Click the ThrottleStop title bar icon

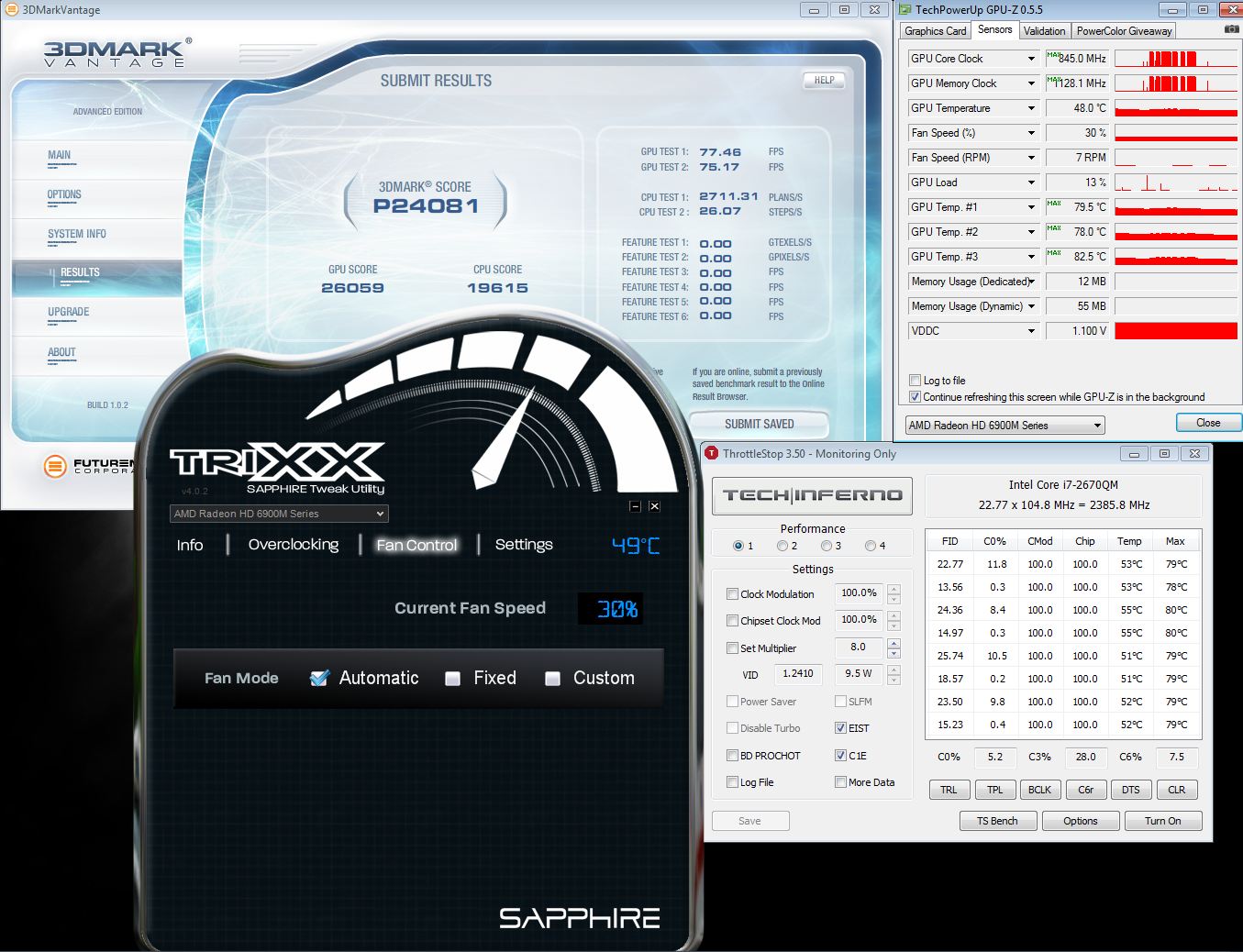(712, 453)
